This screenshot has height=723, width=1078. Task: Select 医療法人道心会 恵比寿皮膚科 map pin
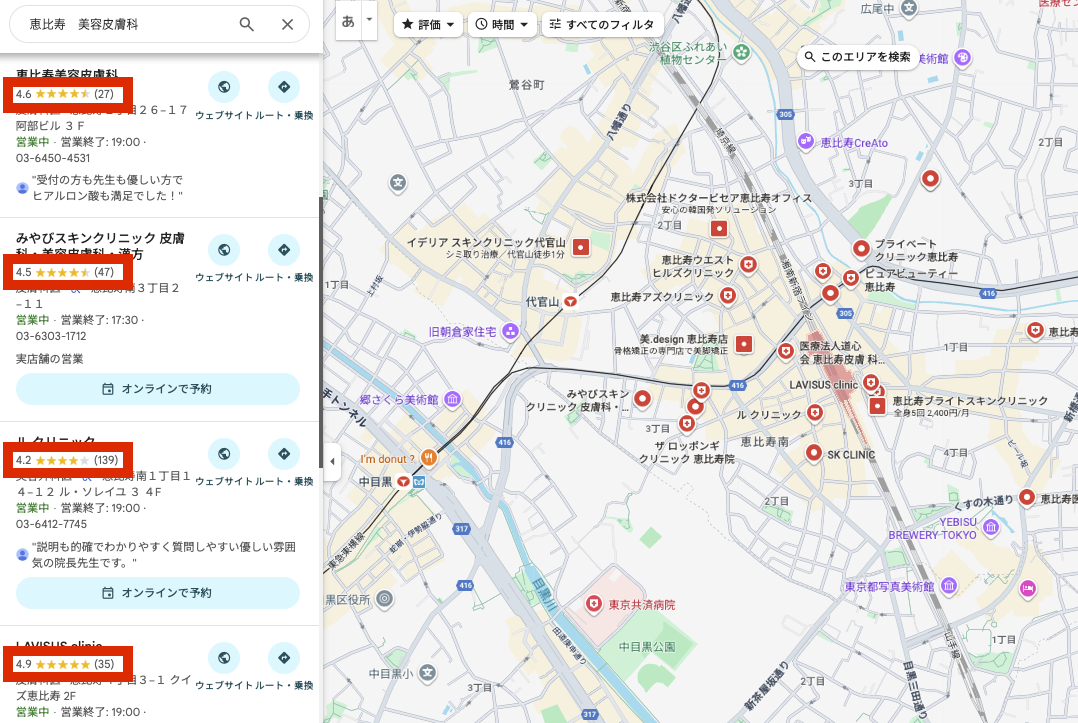pos(786,351)
